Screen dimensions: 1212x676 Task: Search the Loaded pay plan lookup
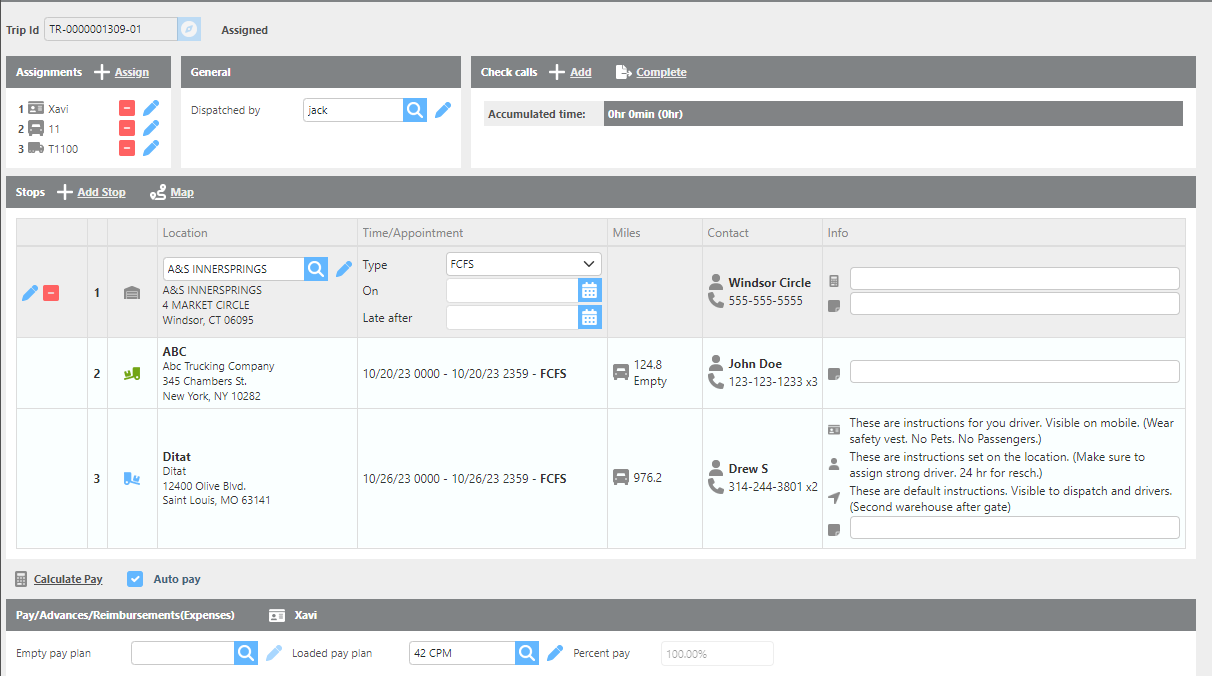pos(527,653)
